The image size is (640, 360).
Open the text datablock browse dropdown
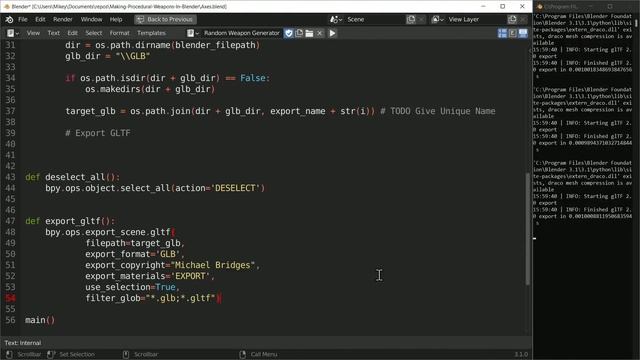point(193,33)
